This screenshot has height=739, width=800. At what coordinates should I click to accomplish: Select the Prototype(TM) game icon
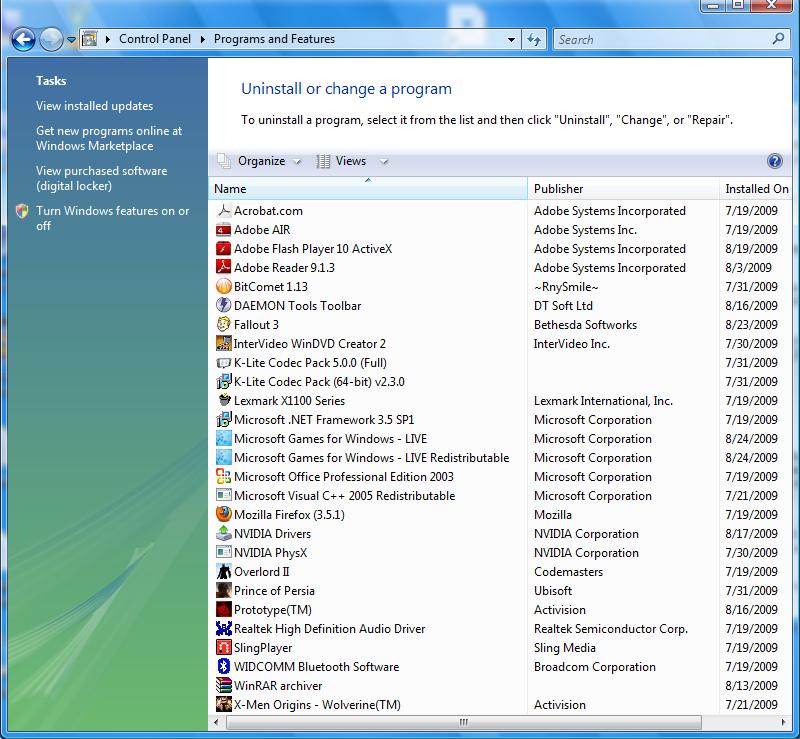[222, 610]
